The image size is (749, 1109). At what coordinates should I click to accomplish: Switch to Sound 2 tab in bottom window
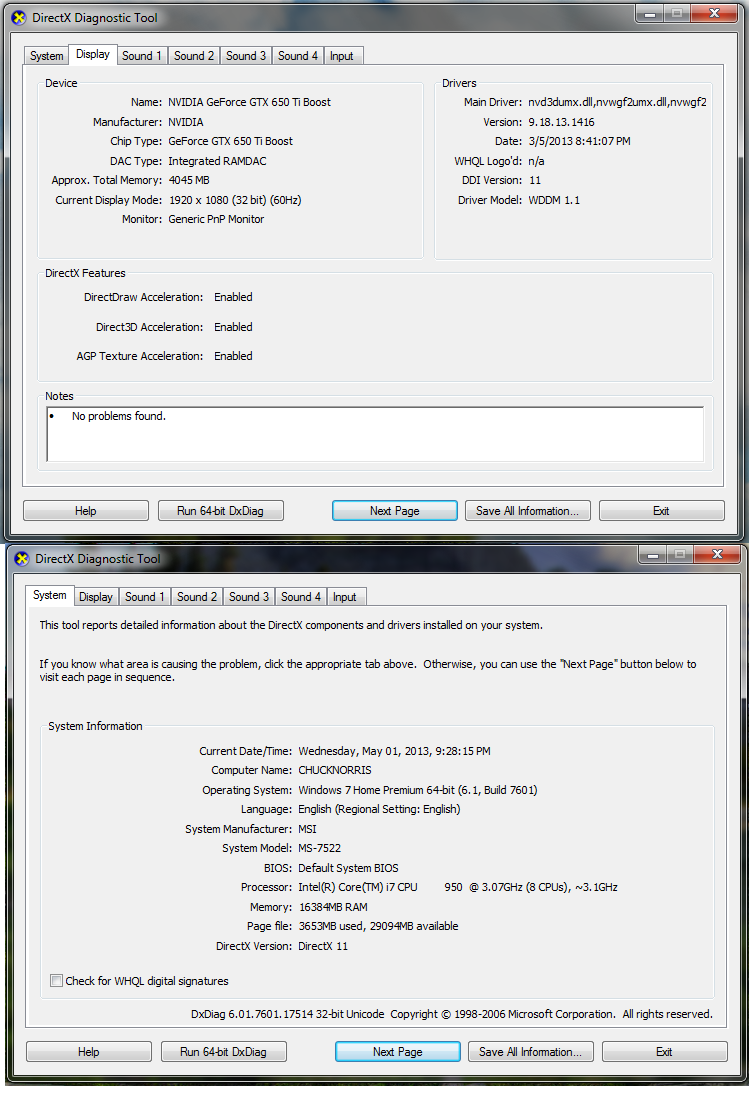click(x=197, y=597)
